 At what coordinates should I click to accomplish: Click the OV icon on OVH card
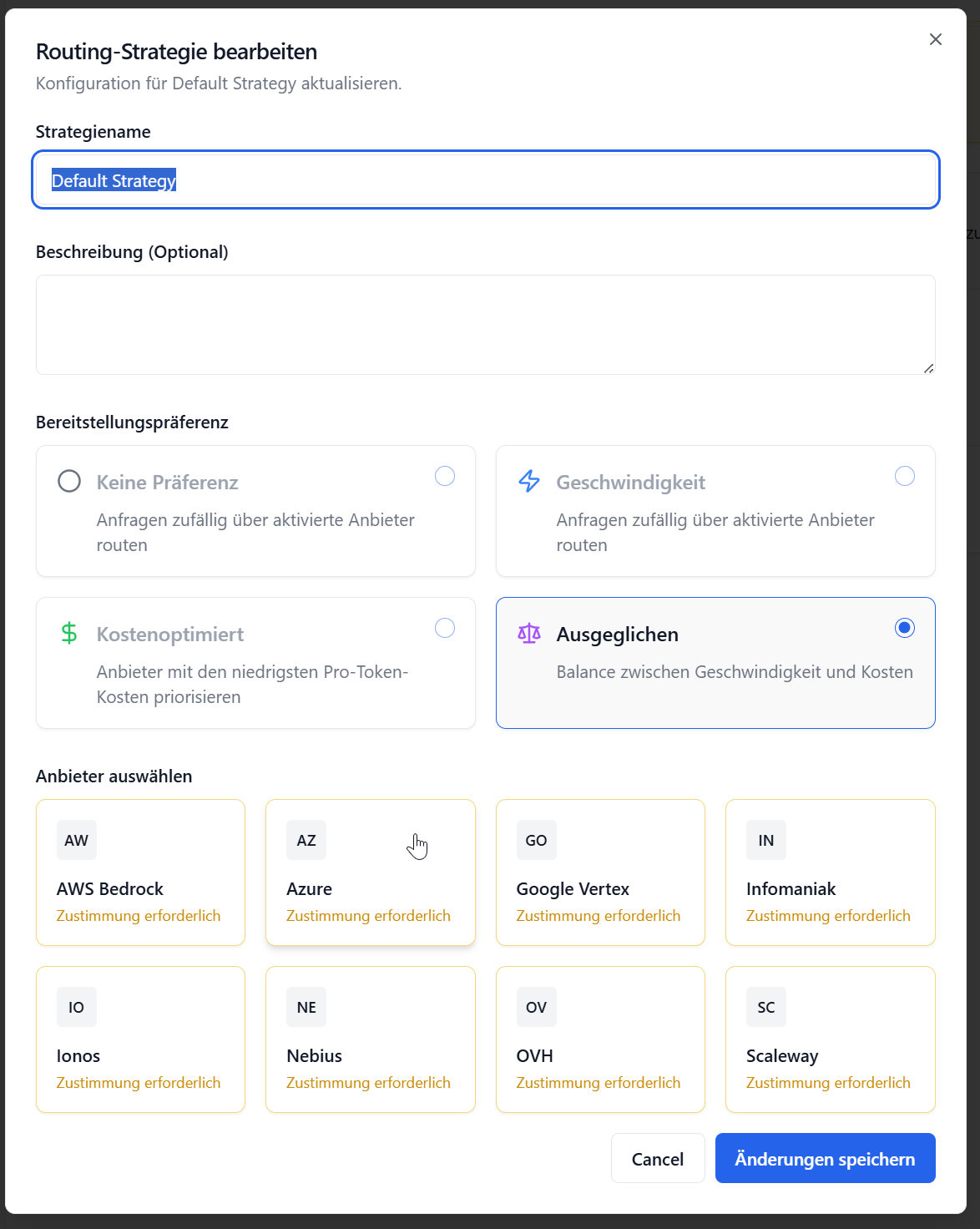point(535,1007)
